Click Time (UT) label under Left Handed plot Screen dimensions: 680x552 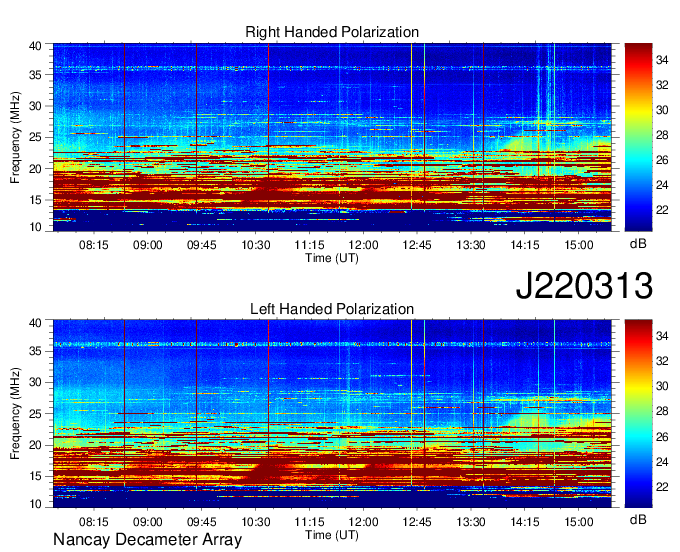tap(332, 535)
